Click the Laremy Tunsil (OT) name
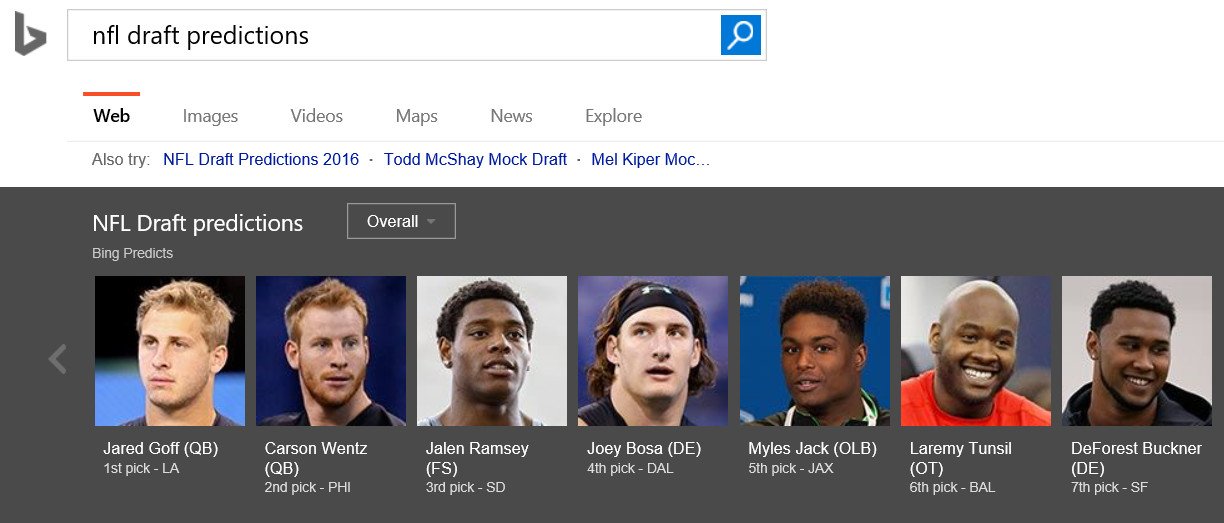This screenshot has height=523, width=1224. [x=961, y=458]
